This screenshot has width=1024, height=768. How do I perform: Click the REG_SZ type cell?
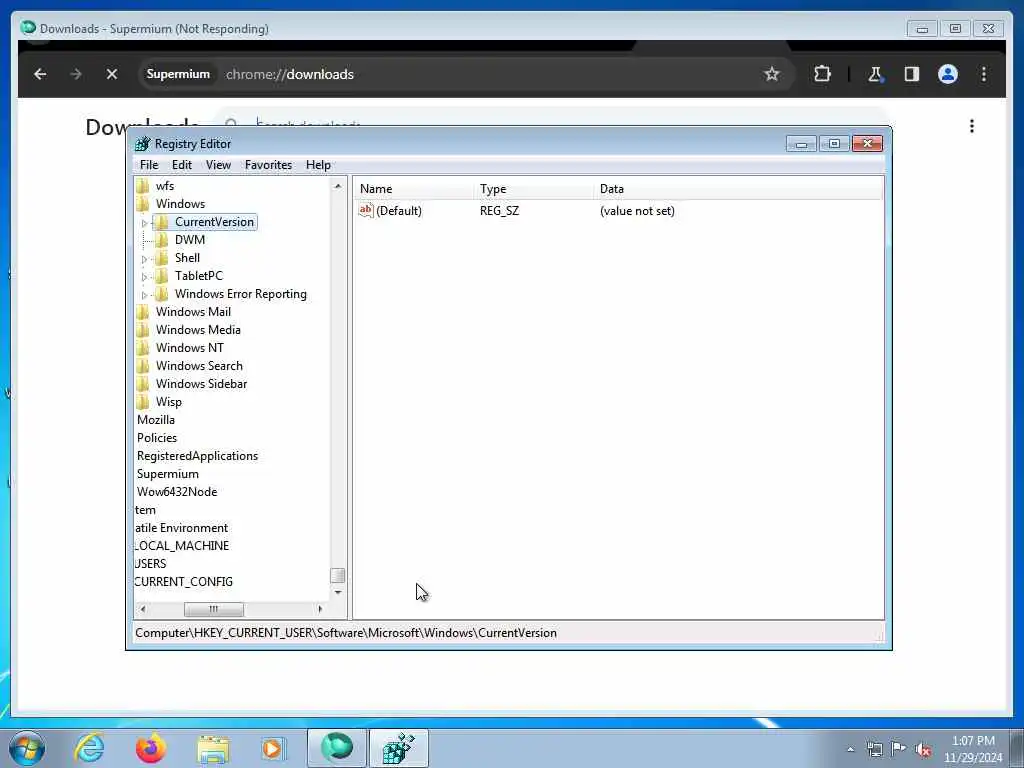(500, 211)
